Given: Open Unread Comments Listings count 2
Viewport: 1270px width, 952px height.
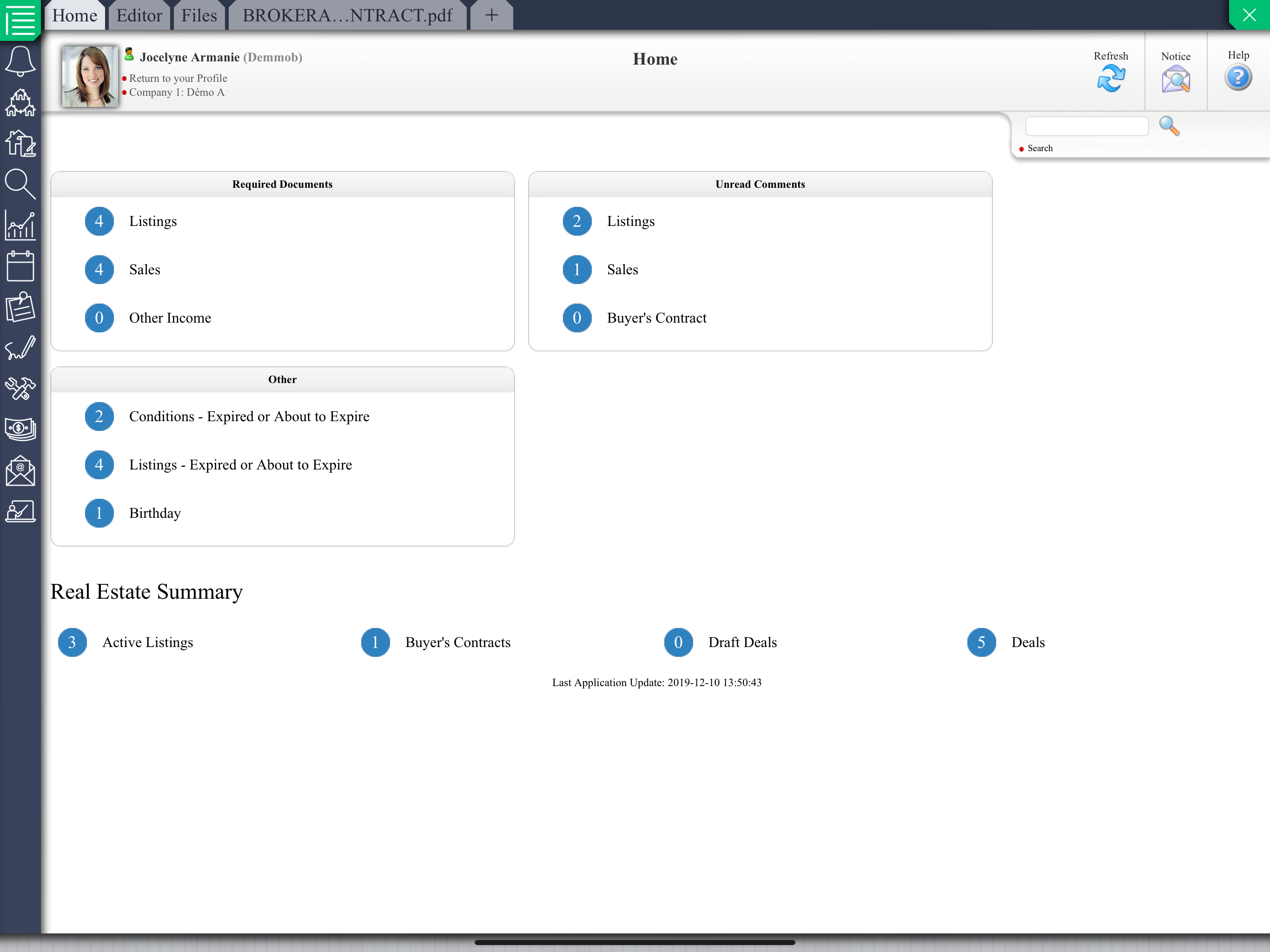Looking at the screenshot, I should coord(577,221).
